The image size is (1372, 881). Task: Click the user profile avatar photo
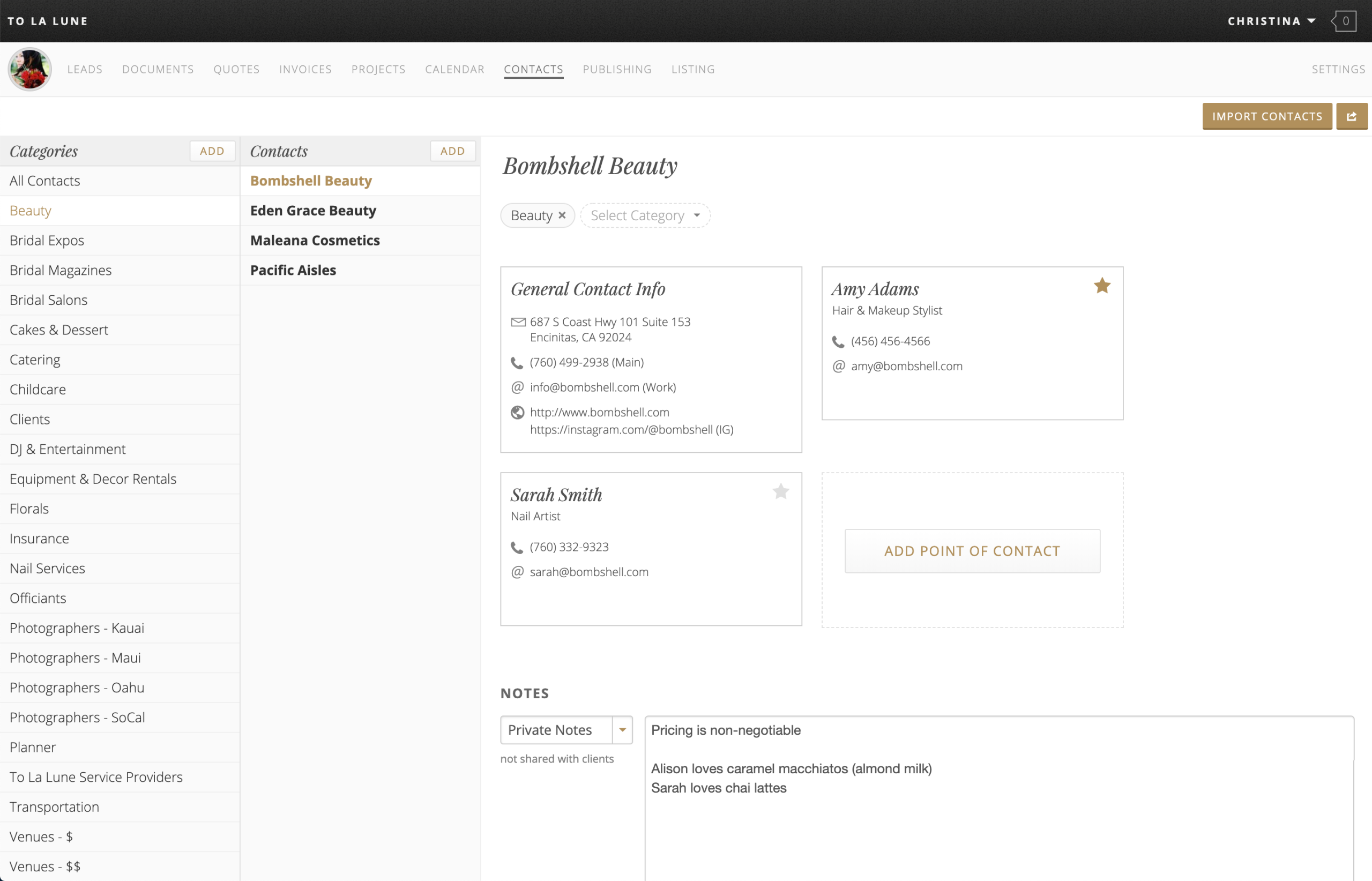(30, 69)
